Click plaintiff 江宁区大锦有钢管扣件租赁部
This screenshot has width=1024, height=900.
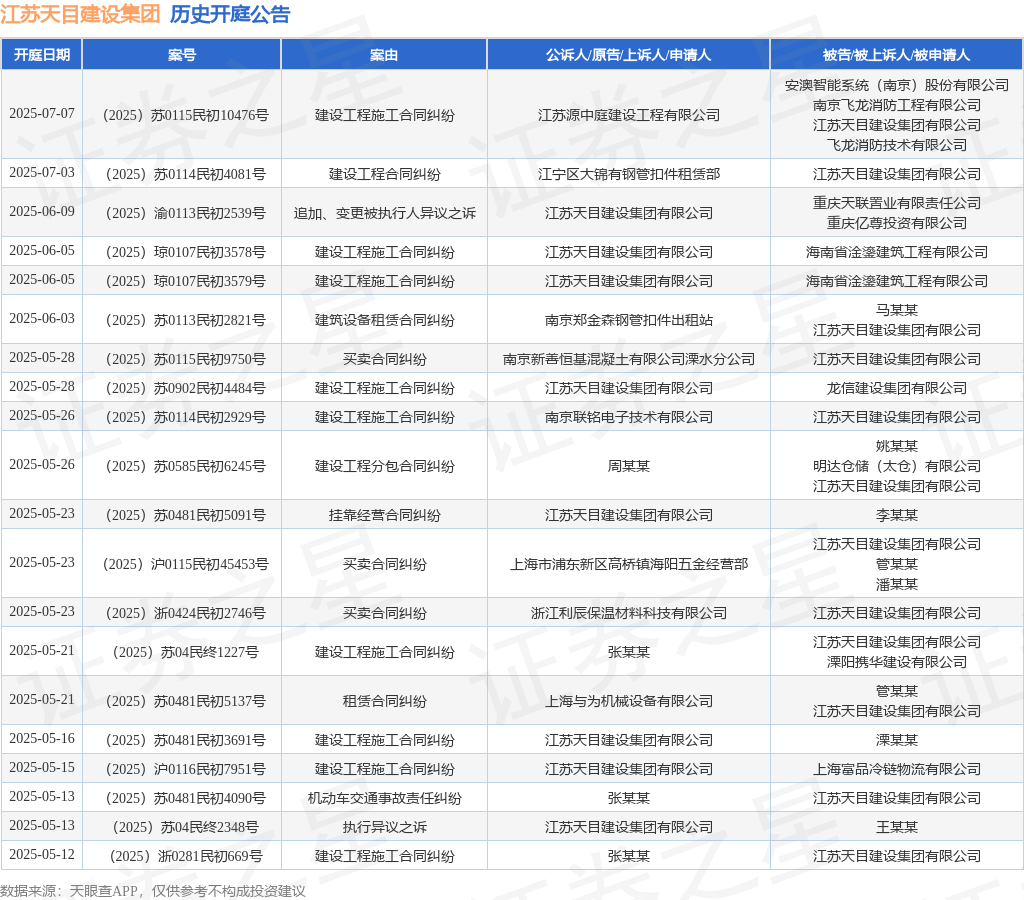pos(629,174)
